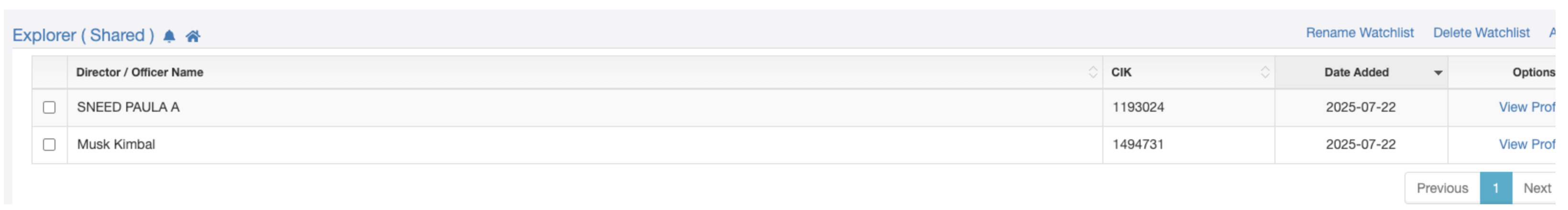Toggle the Date Added descending sort arrow

1438,73
